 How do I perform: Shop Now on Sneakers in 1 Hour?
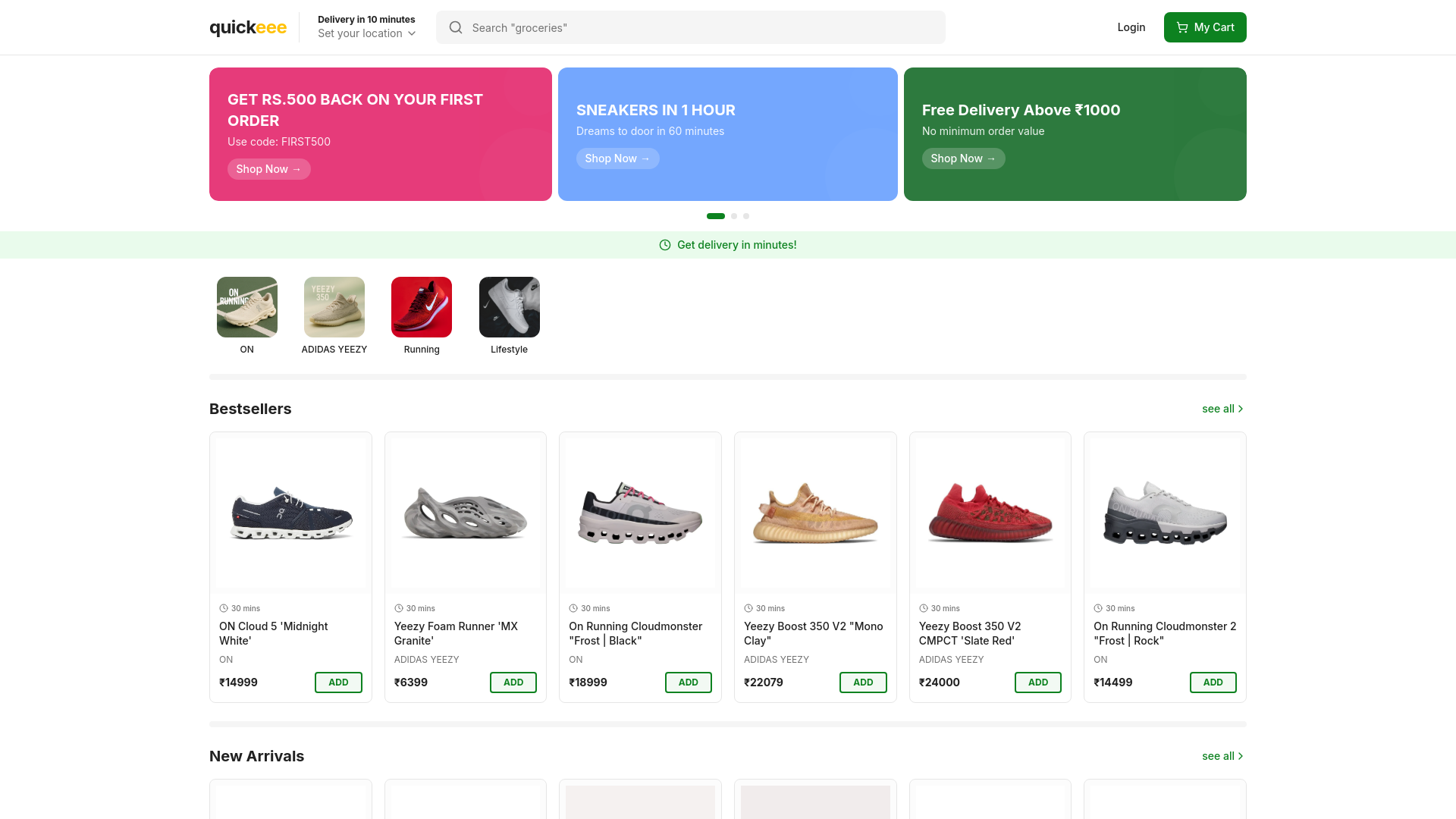click(x=617, y=158)
